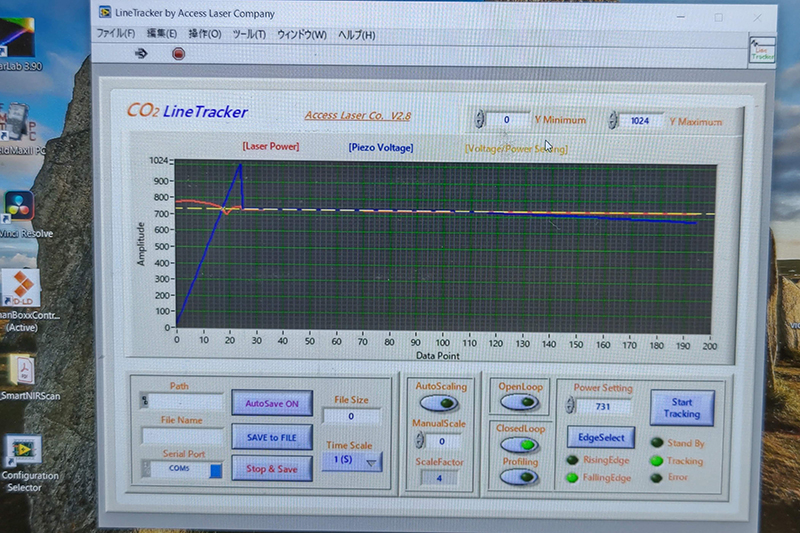The image size is (800, 533).
Task: Click the Y Maximum stepper arrows
Action: 613,121
